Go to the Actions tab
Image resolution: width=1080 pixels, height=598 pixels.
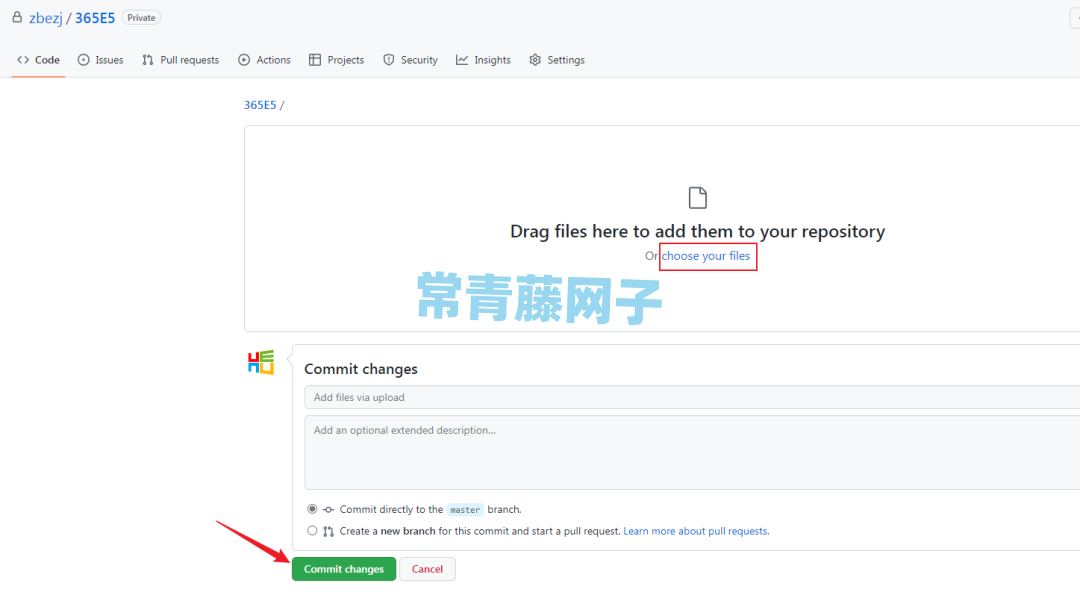[264, 60]
